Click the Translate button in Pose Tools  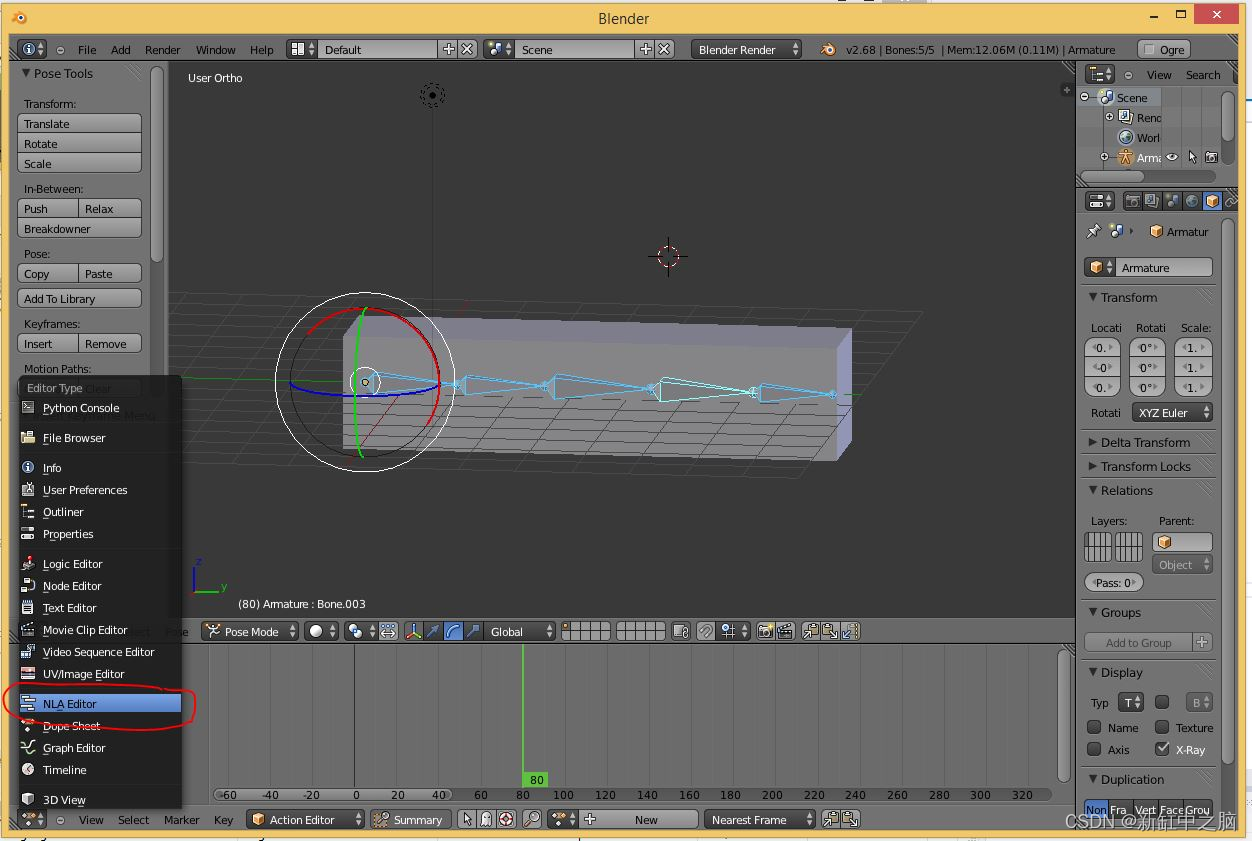click(x=79, y=124)
